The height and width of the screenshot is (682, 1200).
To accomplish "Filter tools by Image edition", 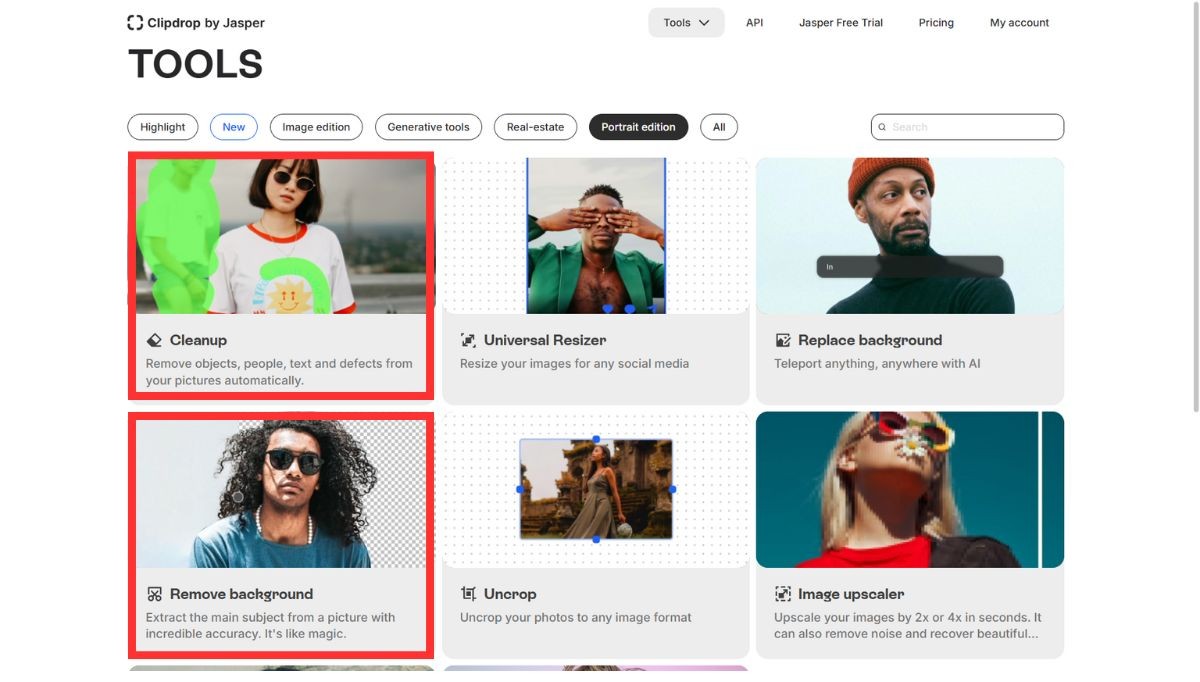I will point(316,127).
